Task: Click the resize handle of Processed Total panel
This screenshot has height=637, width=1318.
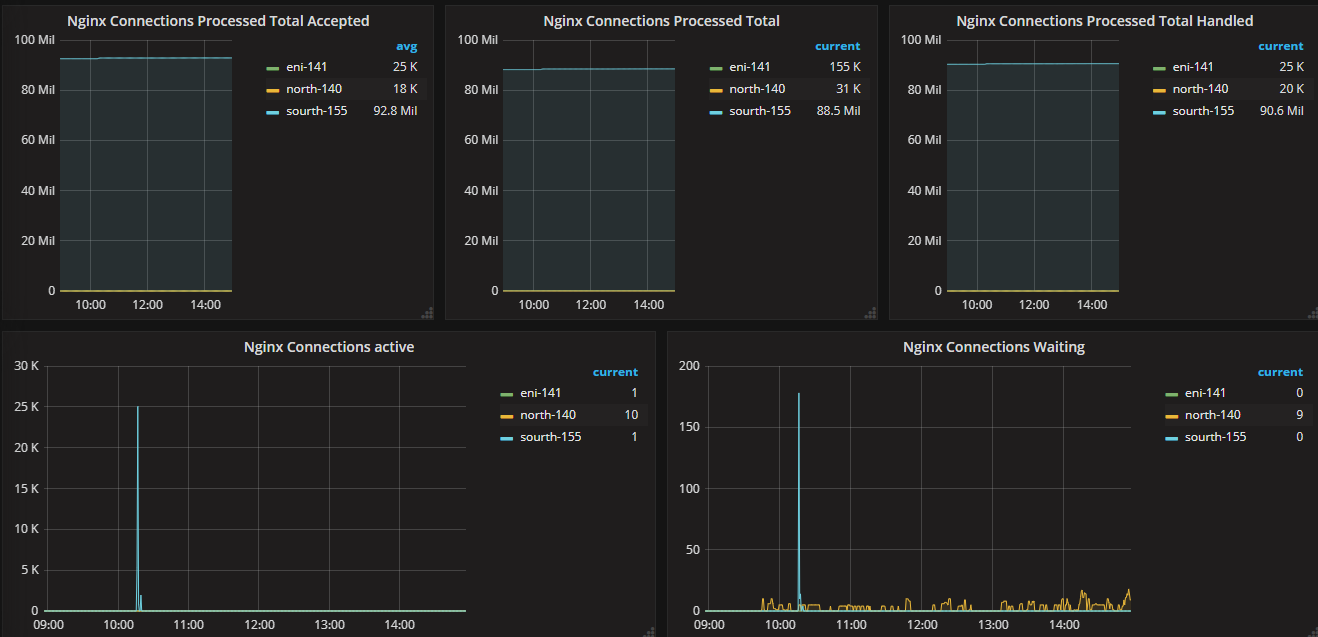Action: pos(870,313)
